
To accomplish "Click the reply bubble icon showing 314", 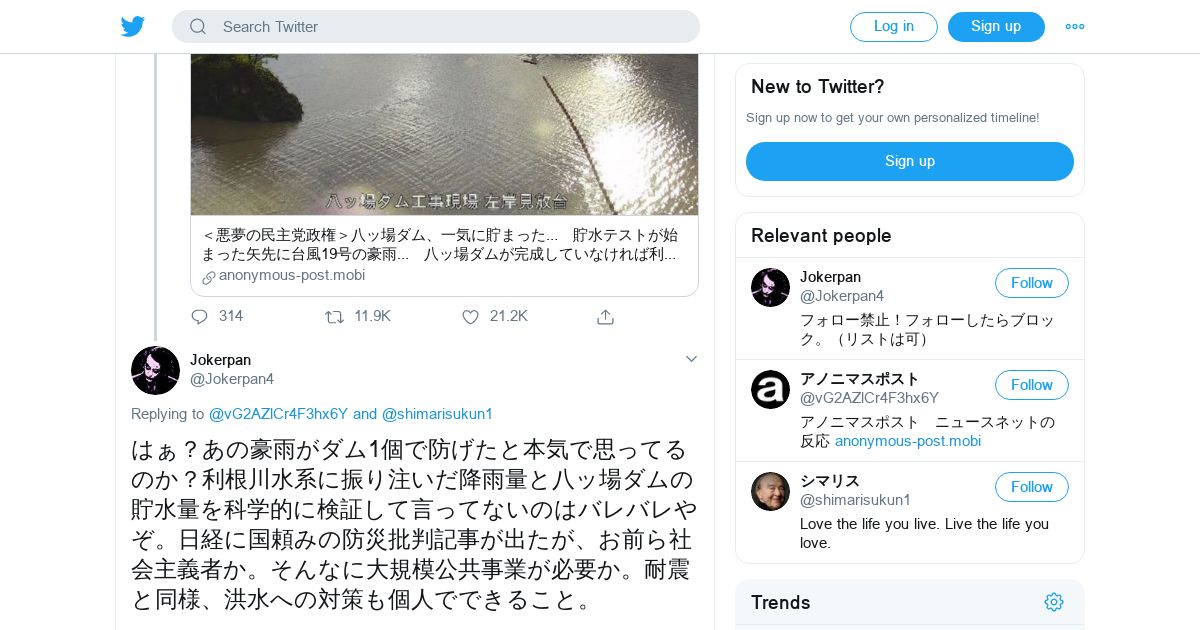I will tap(200, 316).
